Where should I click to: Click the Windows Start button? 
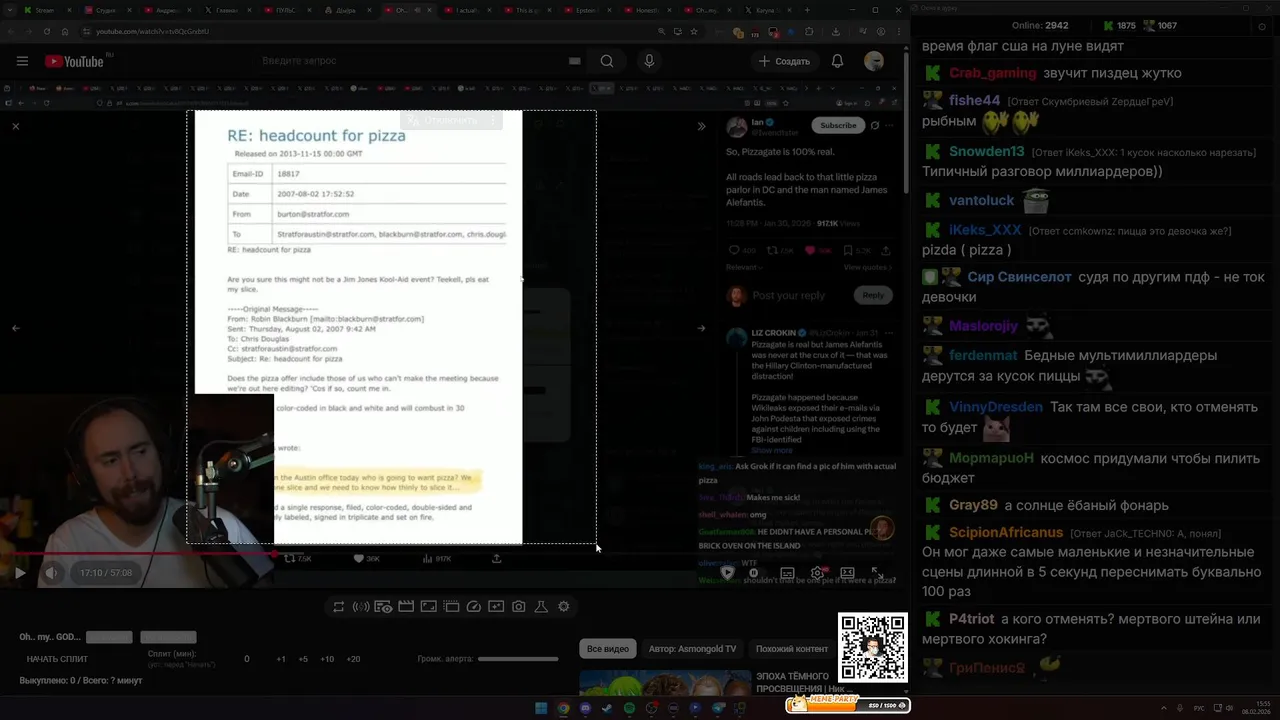[541, 708]
